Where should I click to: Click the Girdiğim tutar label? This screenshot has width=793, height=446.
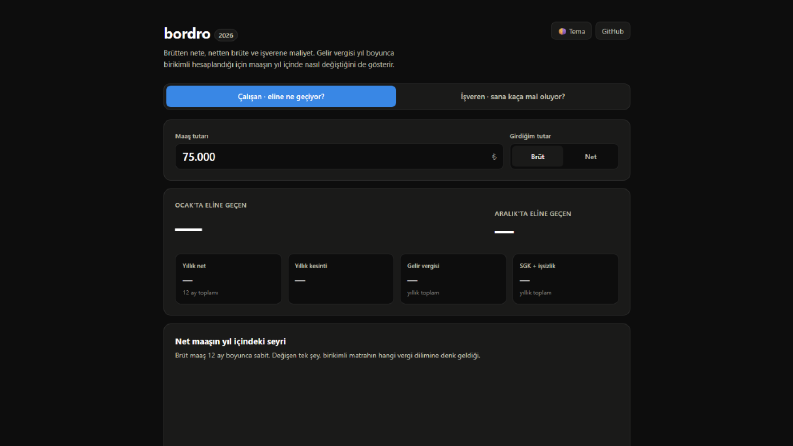(x=530, y=136)
